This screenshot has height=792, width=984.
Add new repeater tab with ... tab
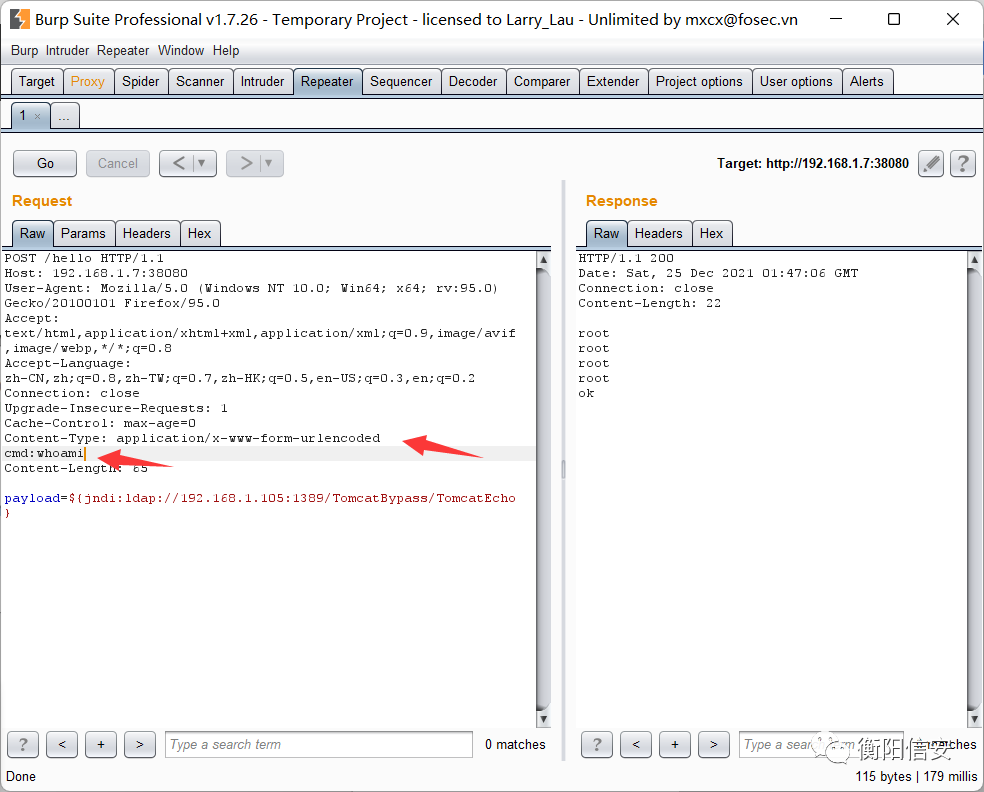click(65, 116)
